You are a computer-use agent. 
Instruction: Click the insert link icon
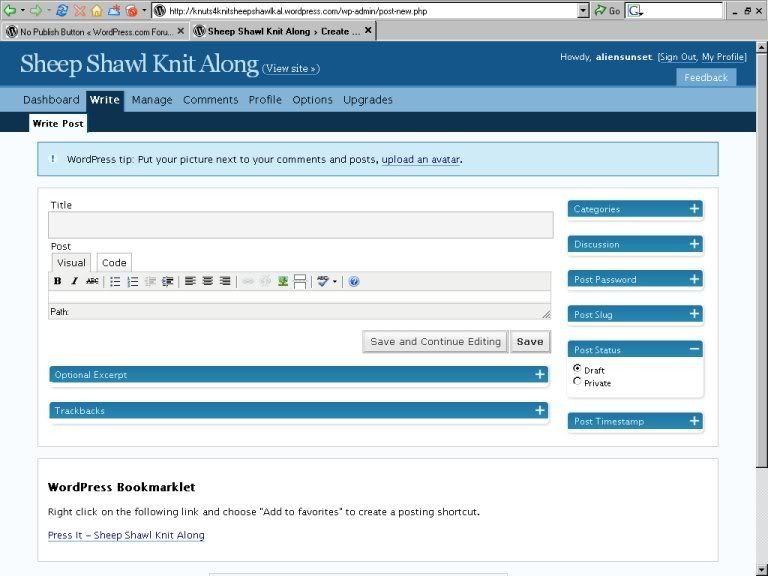(x=248, y=281)
